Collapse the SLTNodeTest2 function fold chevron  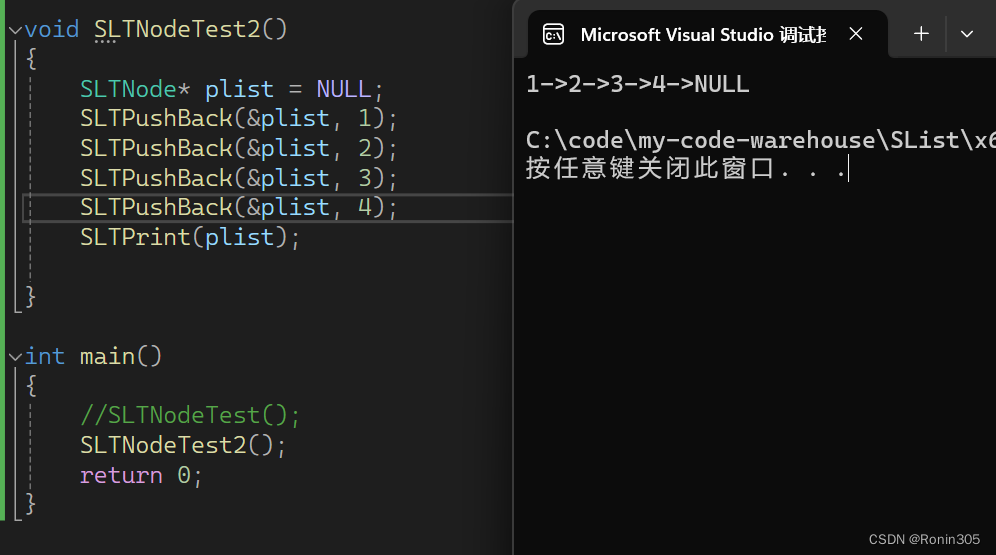click(x=14, y=30)
